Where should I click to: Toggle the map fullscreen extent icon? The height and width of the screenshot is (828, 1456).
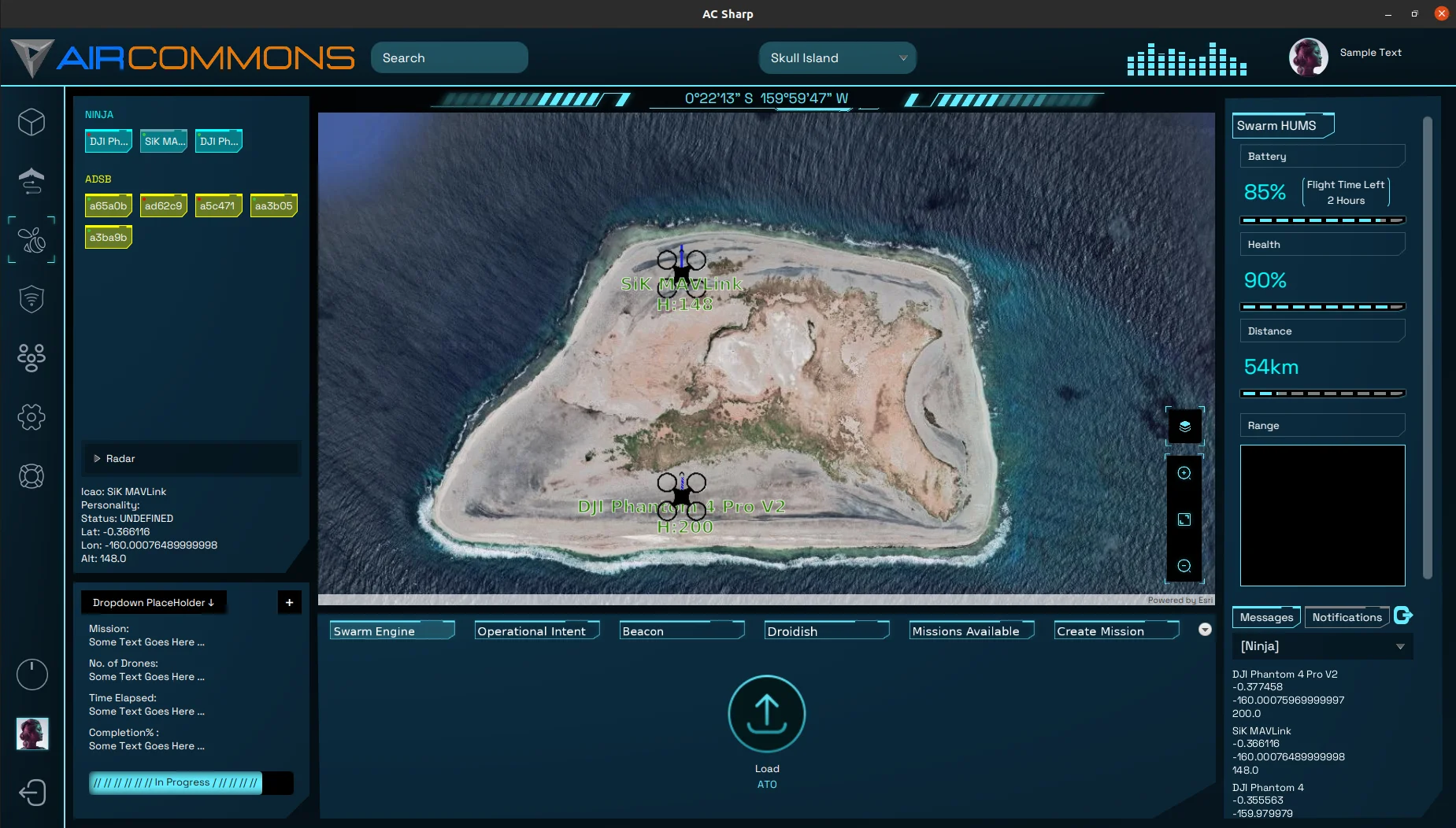(x=1184, y=519)
